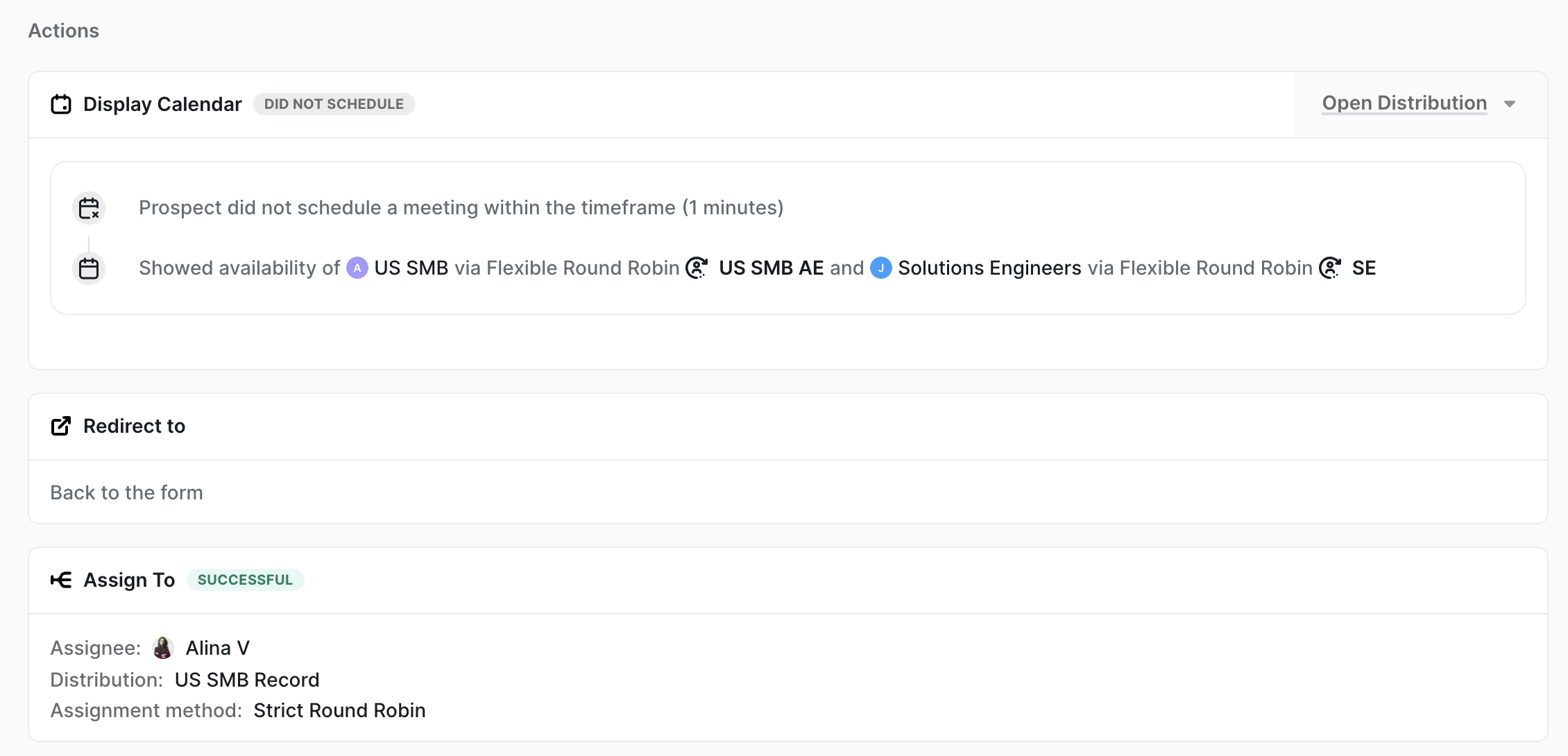1568x756 pixels.
Task: Click the round robin icon before US SMB AE
Action: [697, 268]
